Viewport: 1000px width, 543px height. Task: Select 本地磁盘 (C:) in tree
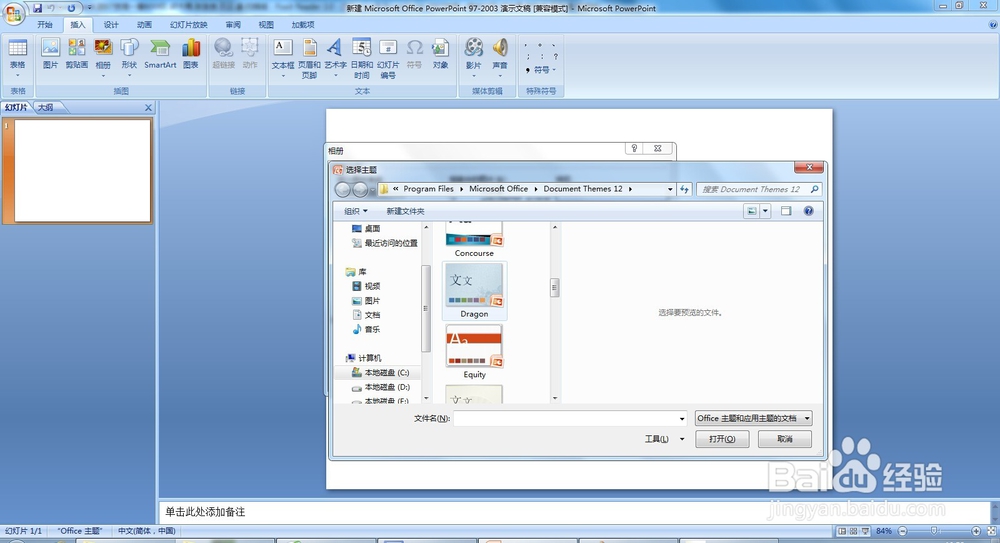[380, 373]
